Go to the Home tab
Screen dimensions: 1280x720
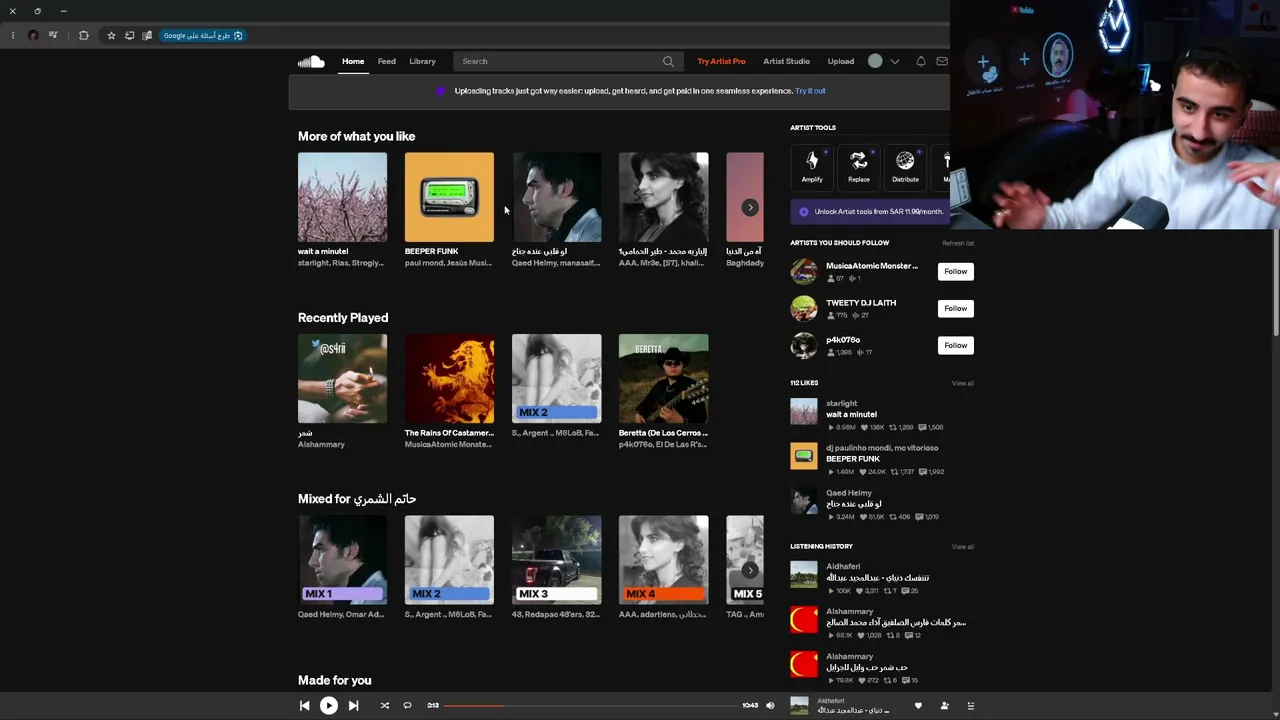pos(353,62)
